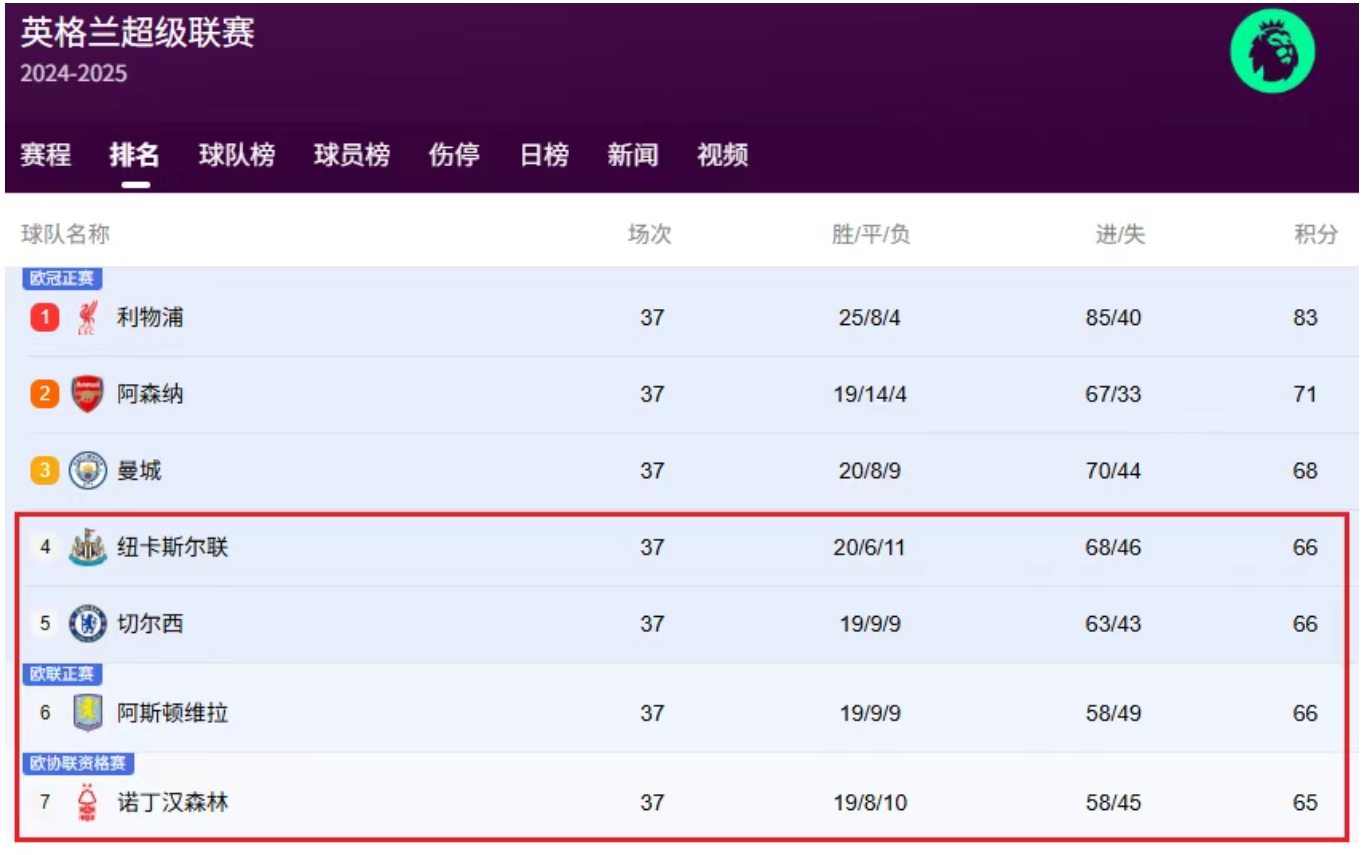This screenshot has height=855, width=1365.
Task: Click Newcastle's record 20/6/11
Action: pos(870,547)
